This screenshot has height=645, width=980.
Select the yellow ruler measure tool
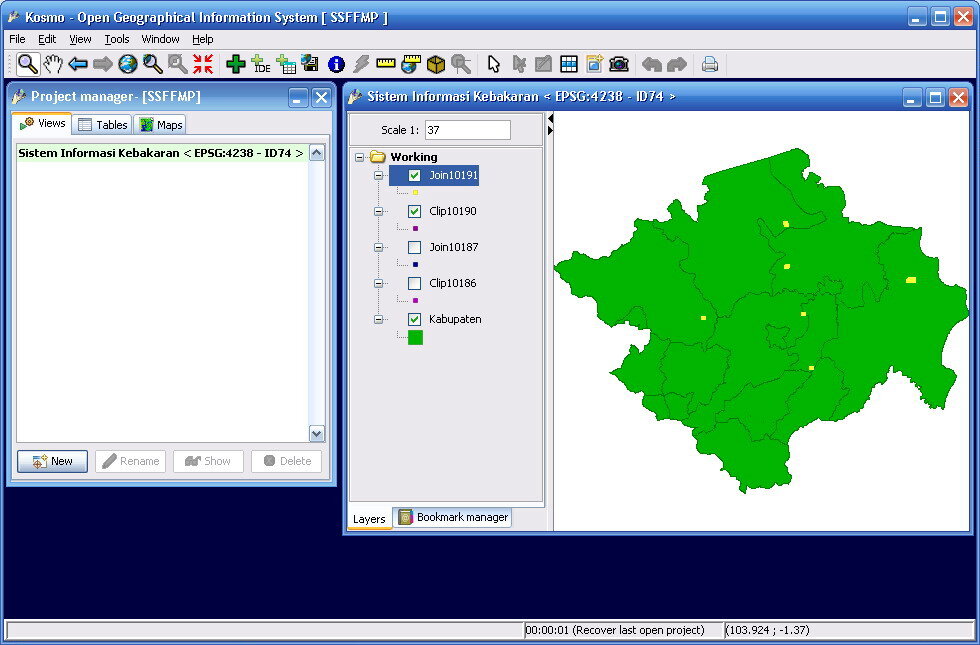point(386,64)
